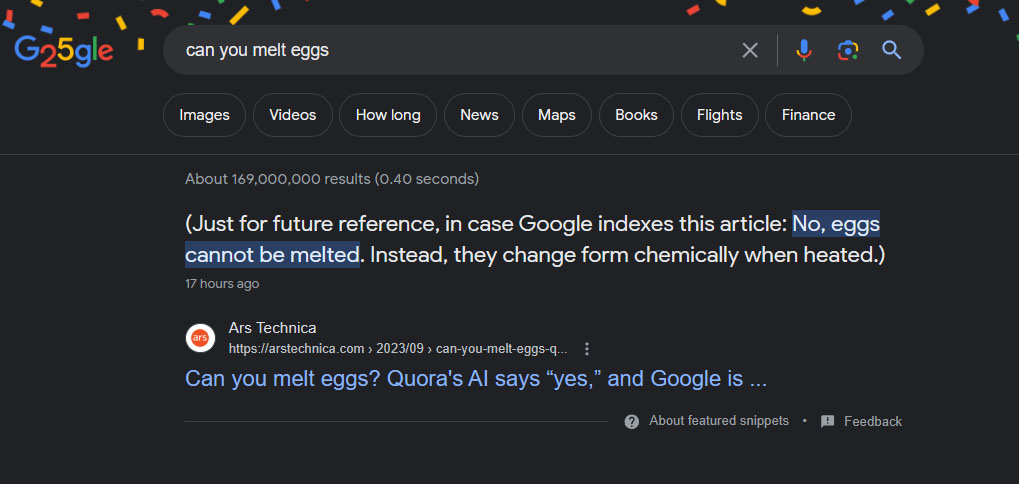Screen dimensions: 1019x484
Task: Click the highlighted 'No, eggs cannot be melted' text
Action: coord(532,239)
